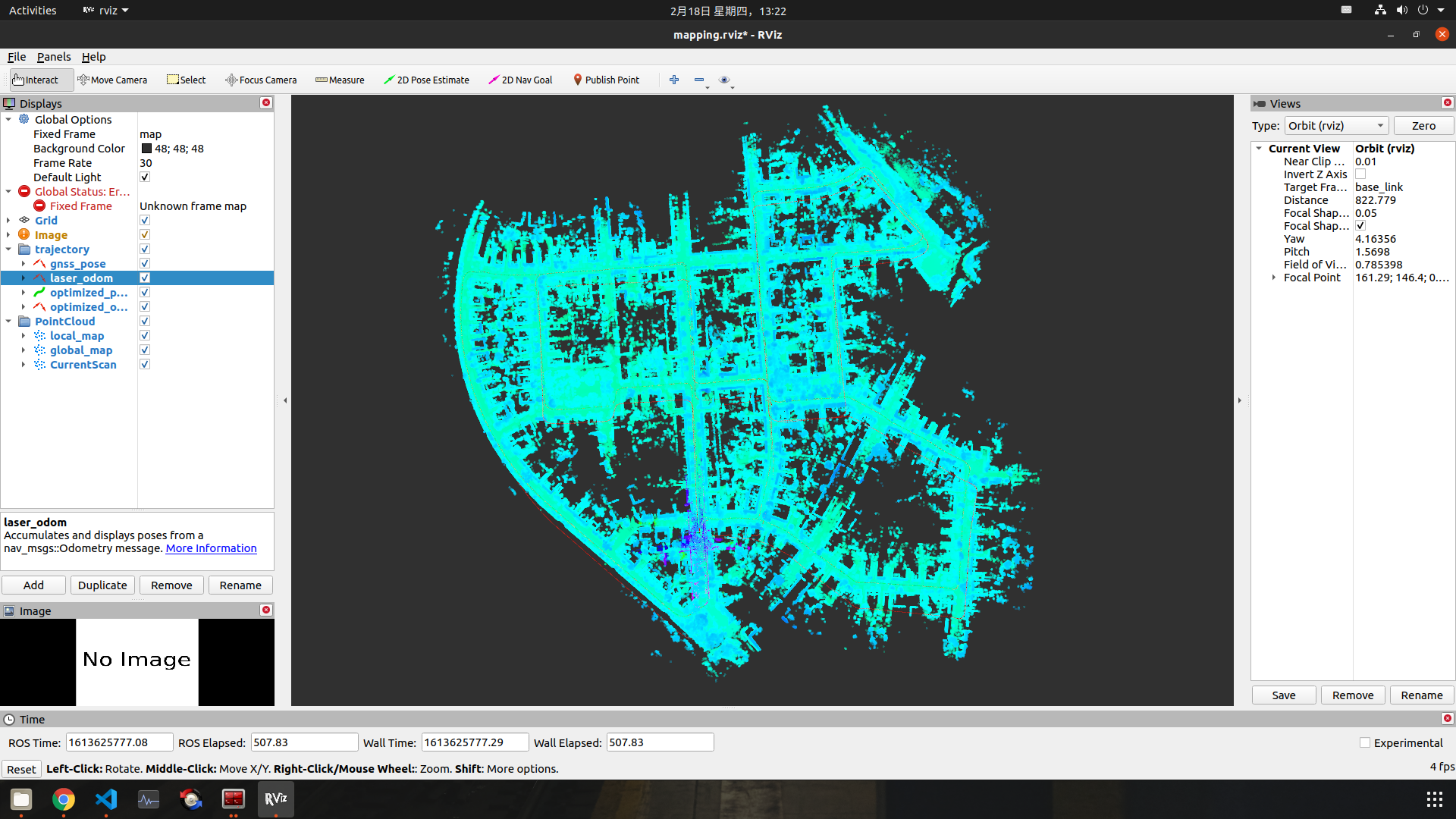
Task: Click the Global Status error icon
Action: (24, 191)
